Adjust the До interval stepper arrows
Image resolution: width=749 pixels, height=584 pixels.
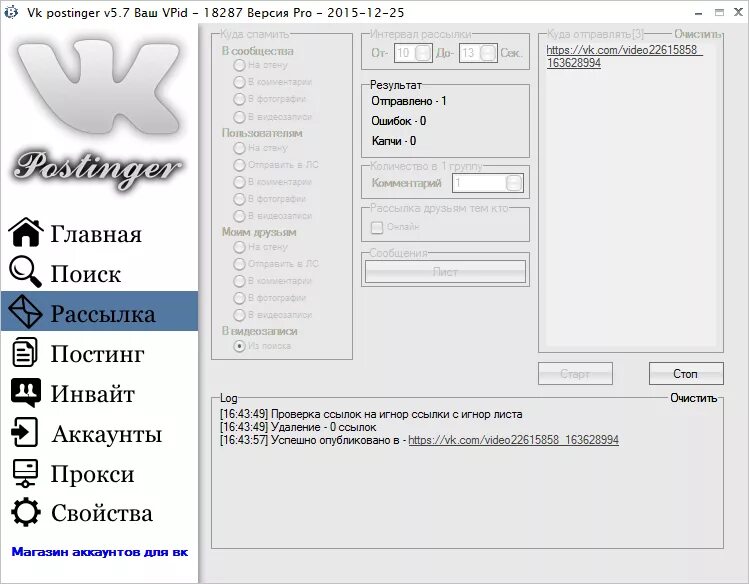[x=488, y=53]
